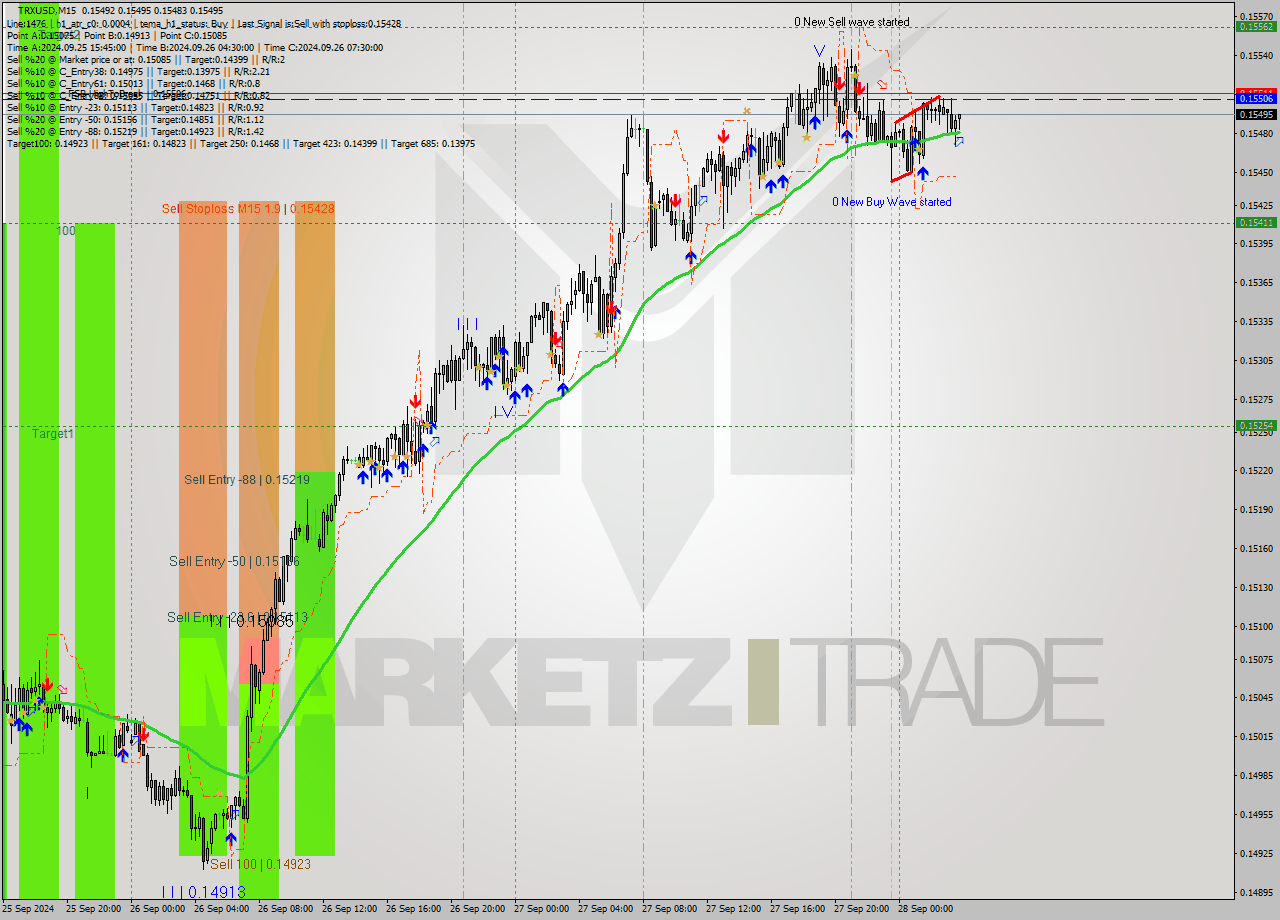Select the 'Sell 100 | 0.14923' label
This screenshot has height=920, width=1280.
coord(260,864)
